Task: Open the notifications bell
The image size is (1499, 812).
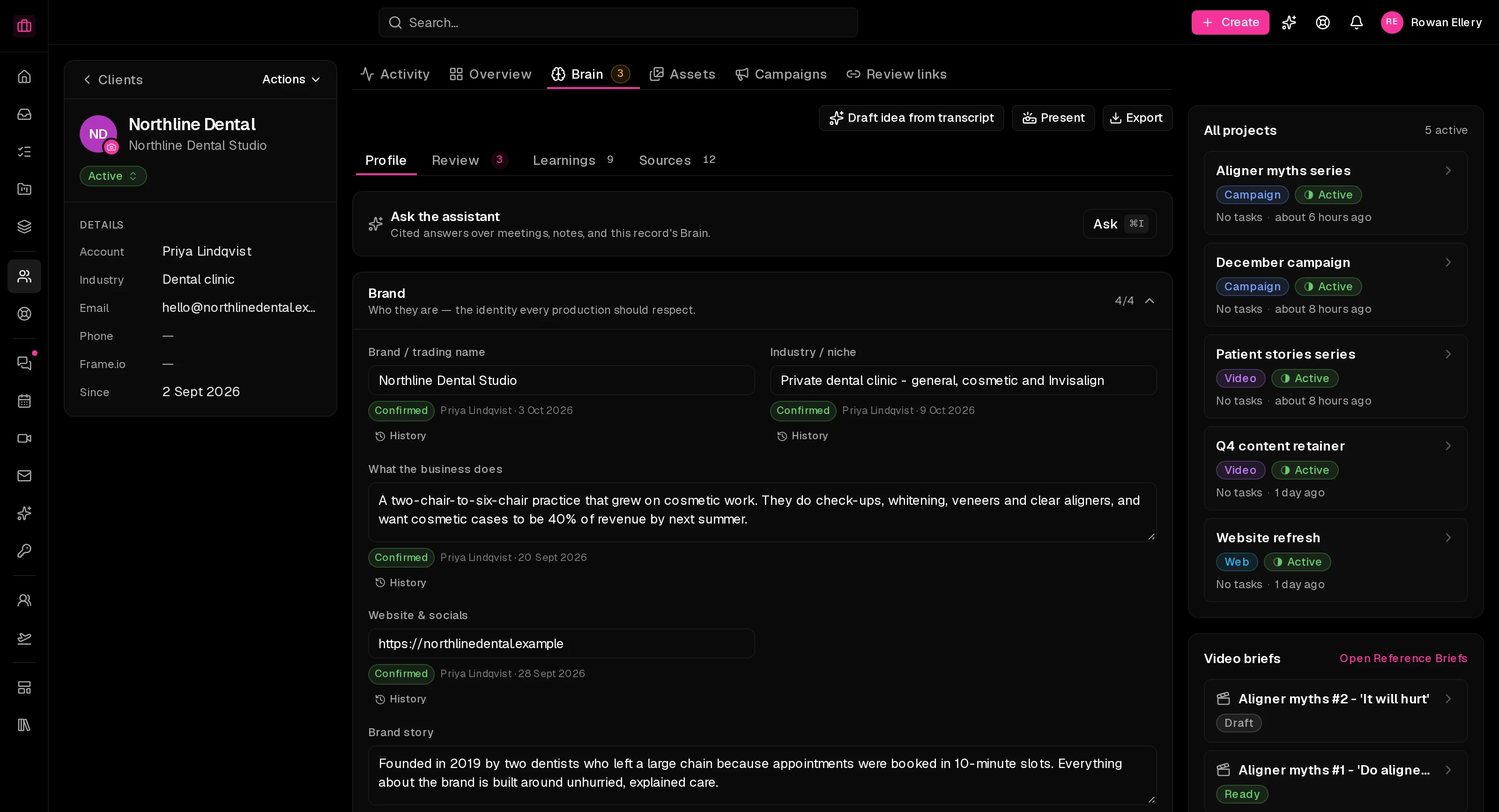Action: [1357, 22]
